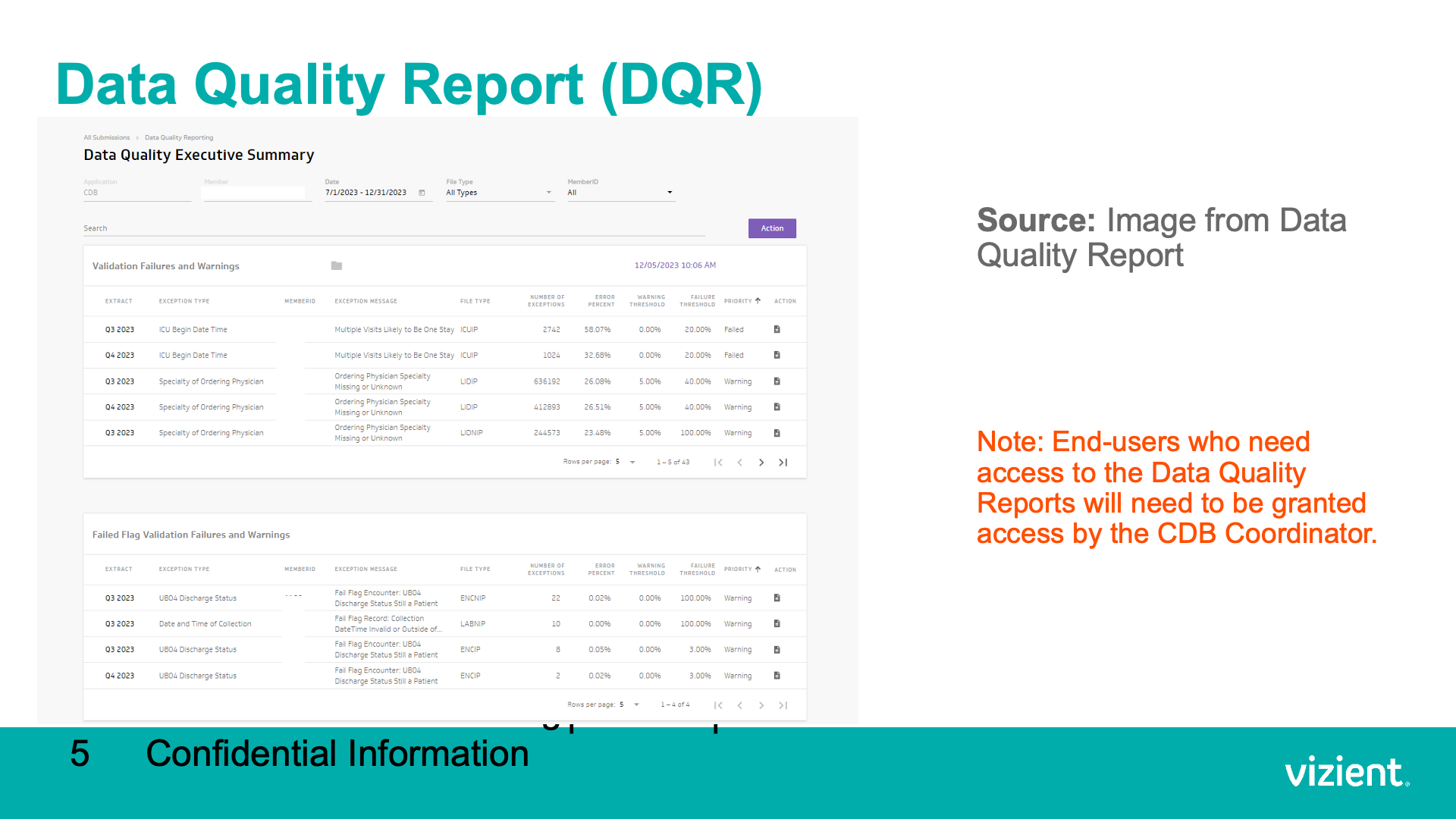Go to next page of Failed Flag table
Screen dimensions: 1456x819
click(x=761, y=705)
